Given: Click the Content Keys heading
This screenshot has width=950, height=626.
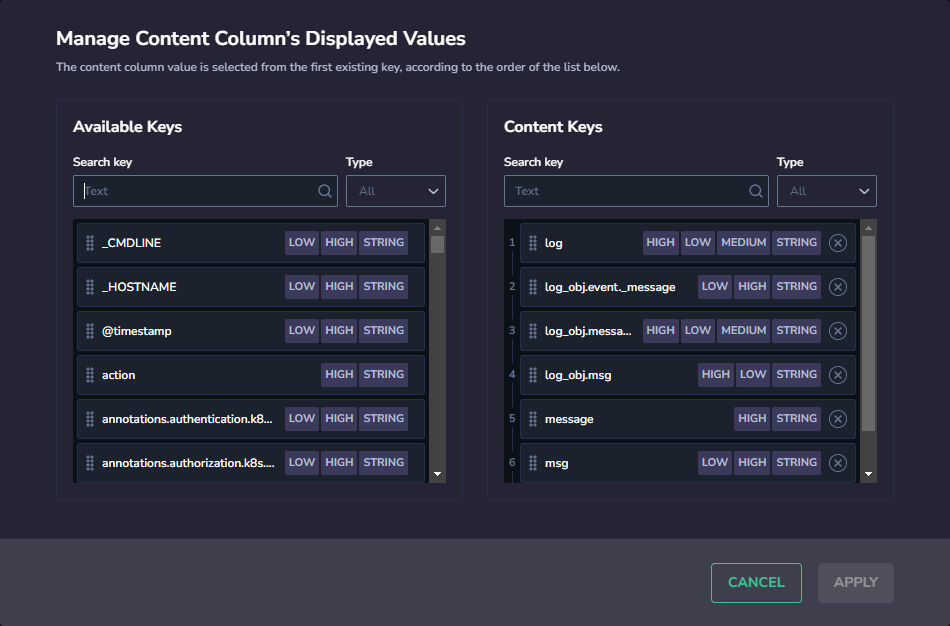Looking at the screenshot, I should (553, 127).
